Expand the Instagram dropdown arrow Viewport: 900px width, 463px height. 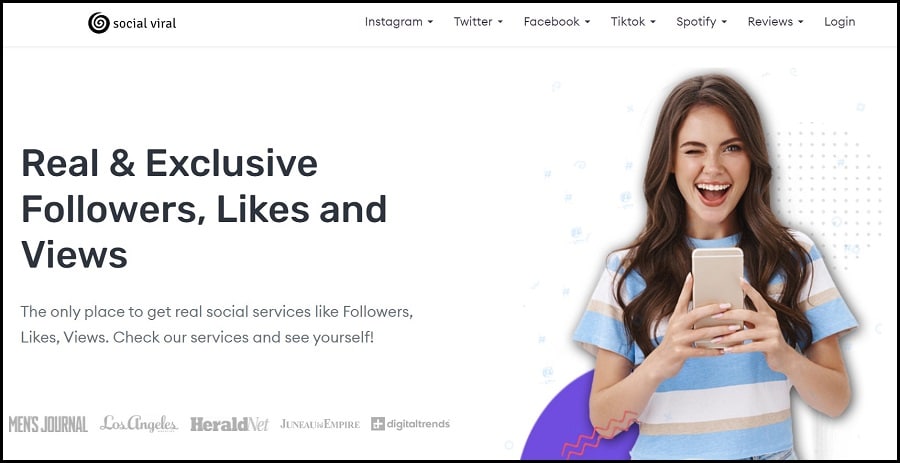[430, 22]
